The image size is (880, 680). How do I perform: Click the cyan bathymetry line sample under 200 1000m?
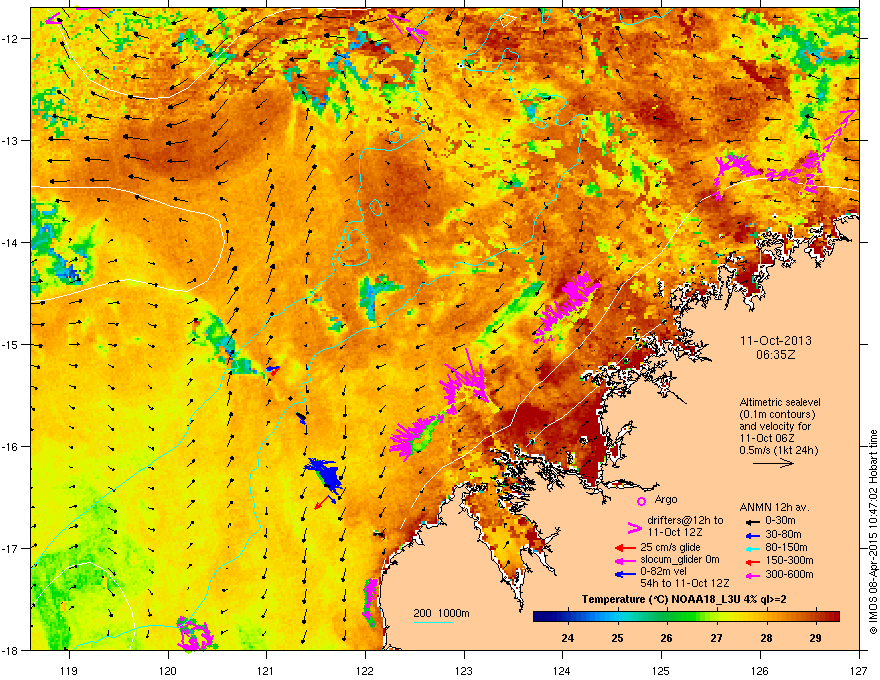click(434, 622)
